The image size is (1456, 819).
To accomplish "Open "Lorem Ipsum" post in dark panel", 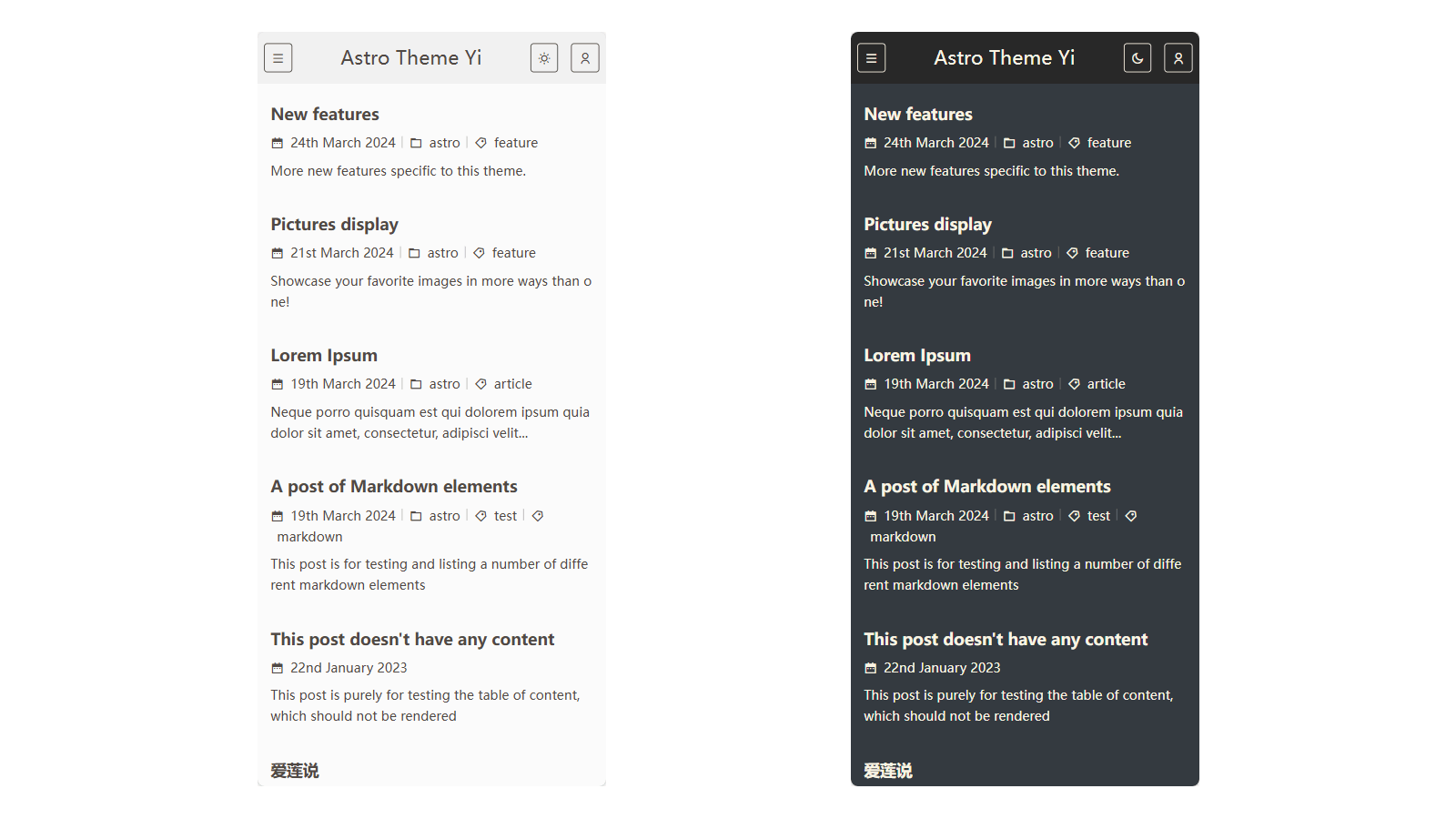I will [x=917, y=356].
